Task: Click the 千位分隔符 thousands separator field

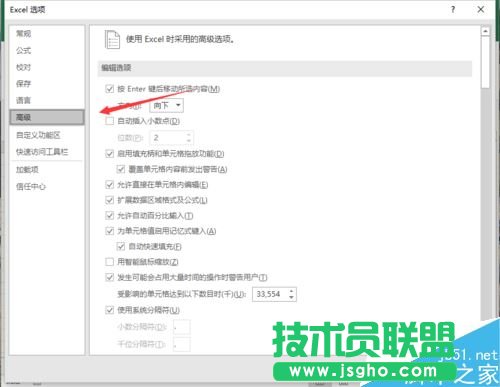Action: (x=182, y=344)
